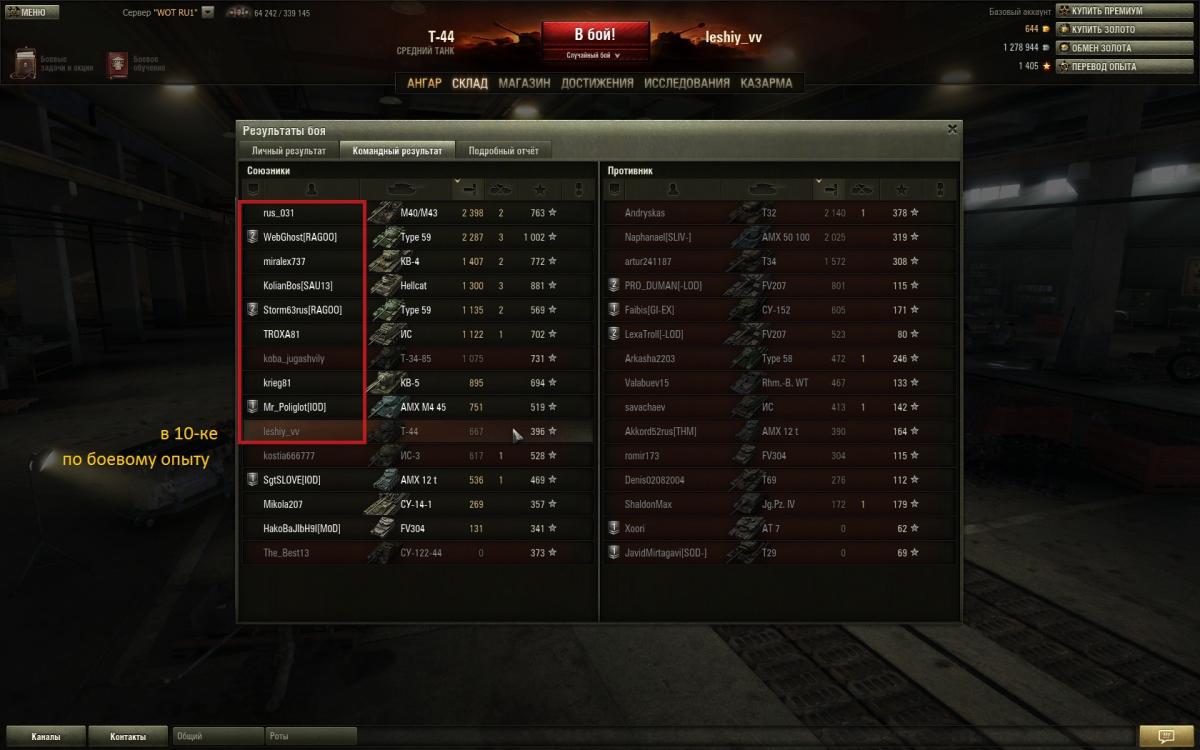Switch to the Личный результат tab

coord(289,150)
